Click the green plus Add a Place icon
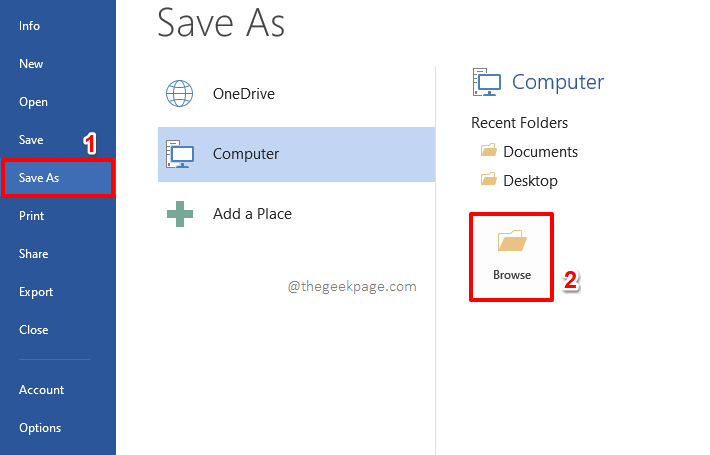 click(180, 214)
